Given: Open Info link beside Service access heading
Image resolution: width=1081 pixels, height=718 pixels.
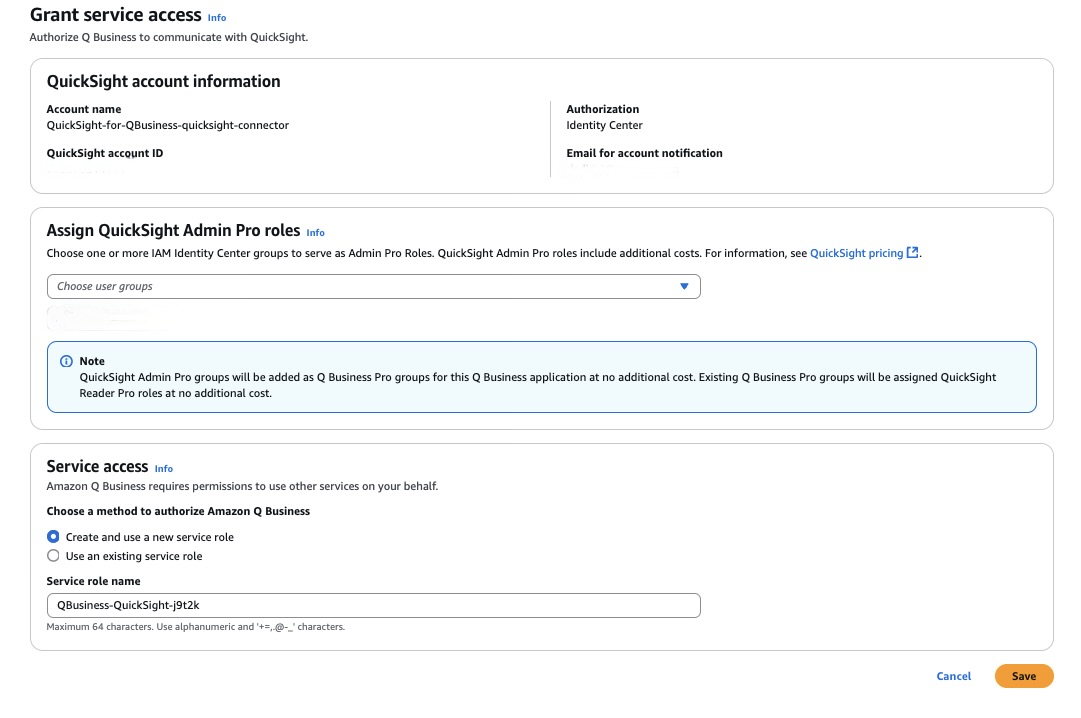Looking at the screenshot, I should point(163,469).
